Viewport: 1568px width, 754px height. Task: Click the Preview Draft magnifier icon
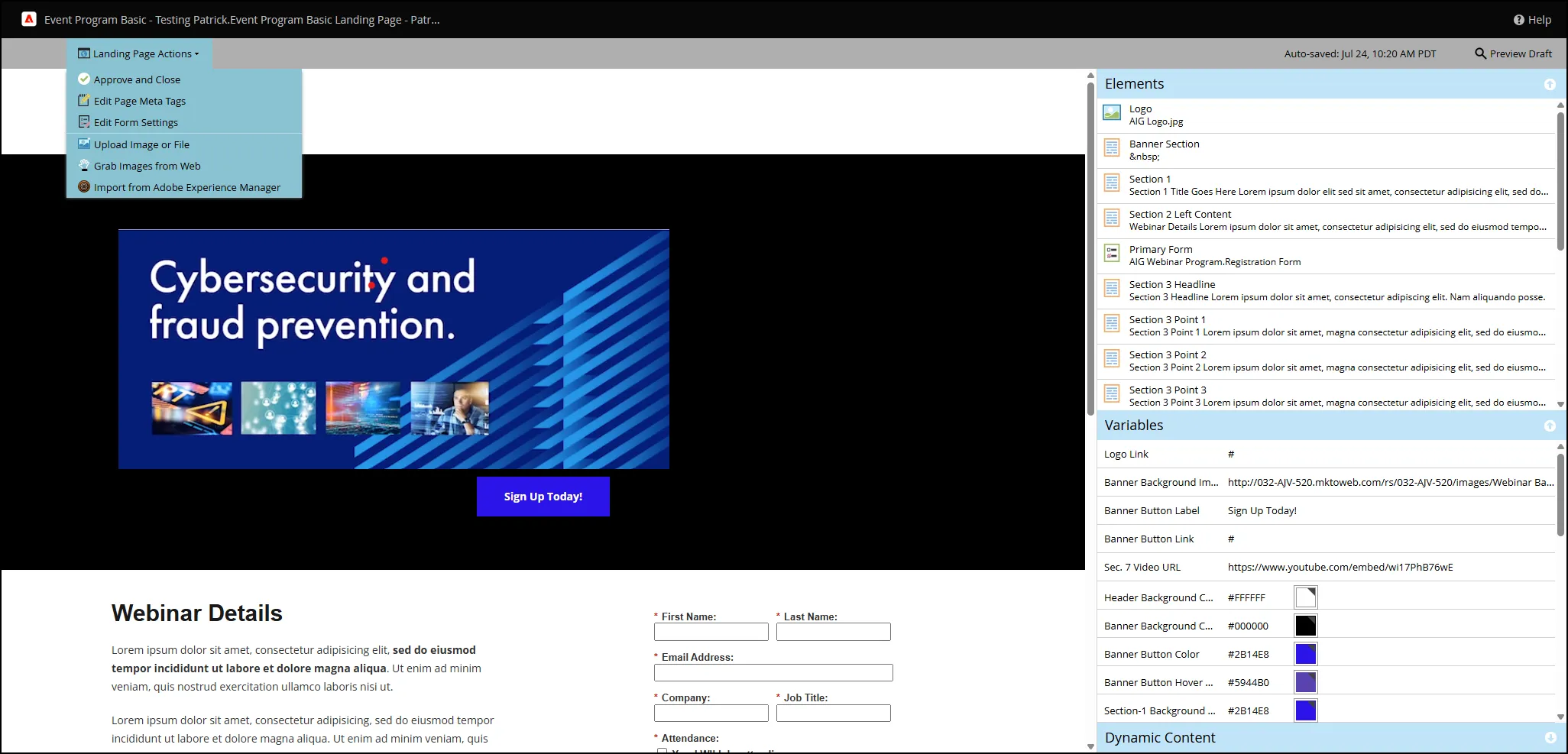click(x=1480, y=53)
